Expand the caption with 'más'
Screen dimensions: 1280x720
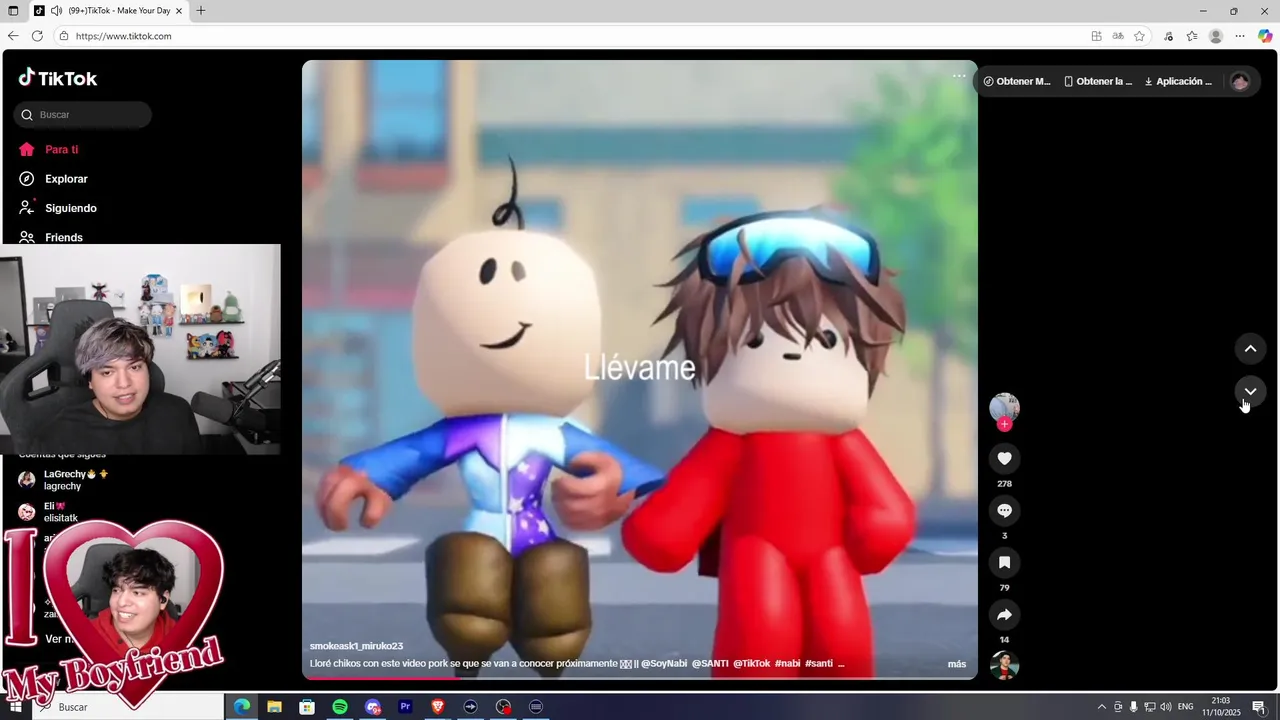click(957, 664)
